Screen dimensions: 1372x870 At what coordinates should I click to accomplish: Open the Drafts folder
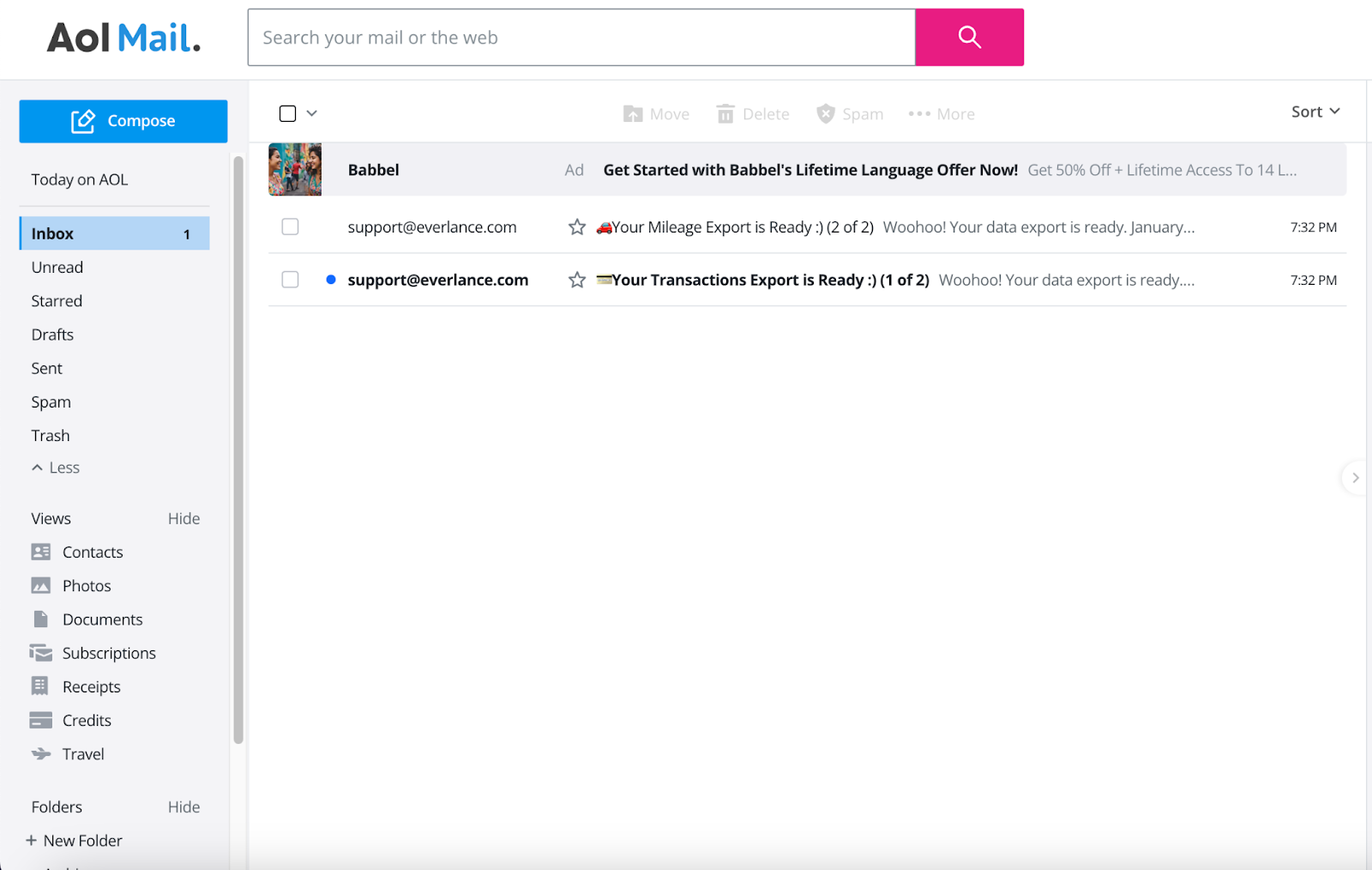52,335
